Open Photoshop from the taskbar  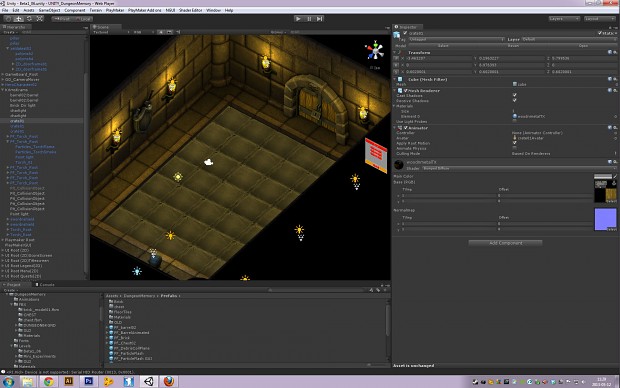click(x=89, y=382)
